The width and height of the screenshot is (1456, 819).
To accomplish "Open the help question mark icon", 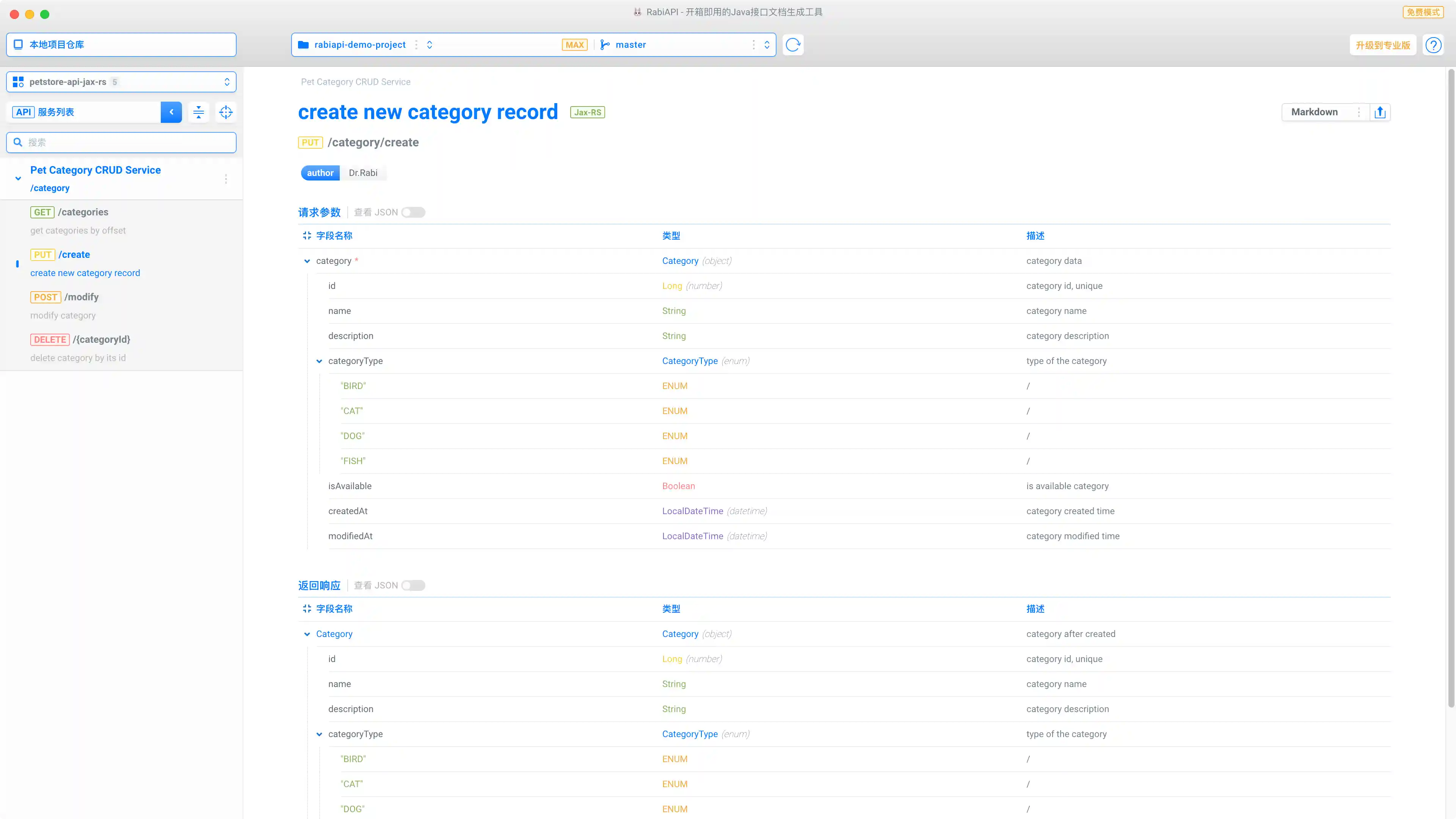I will click(1433, 45).
